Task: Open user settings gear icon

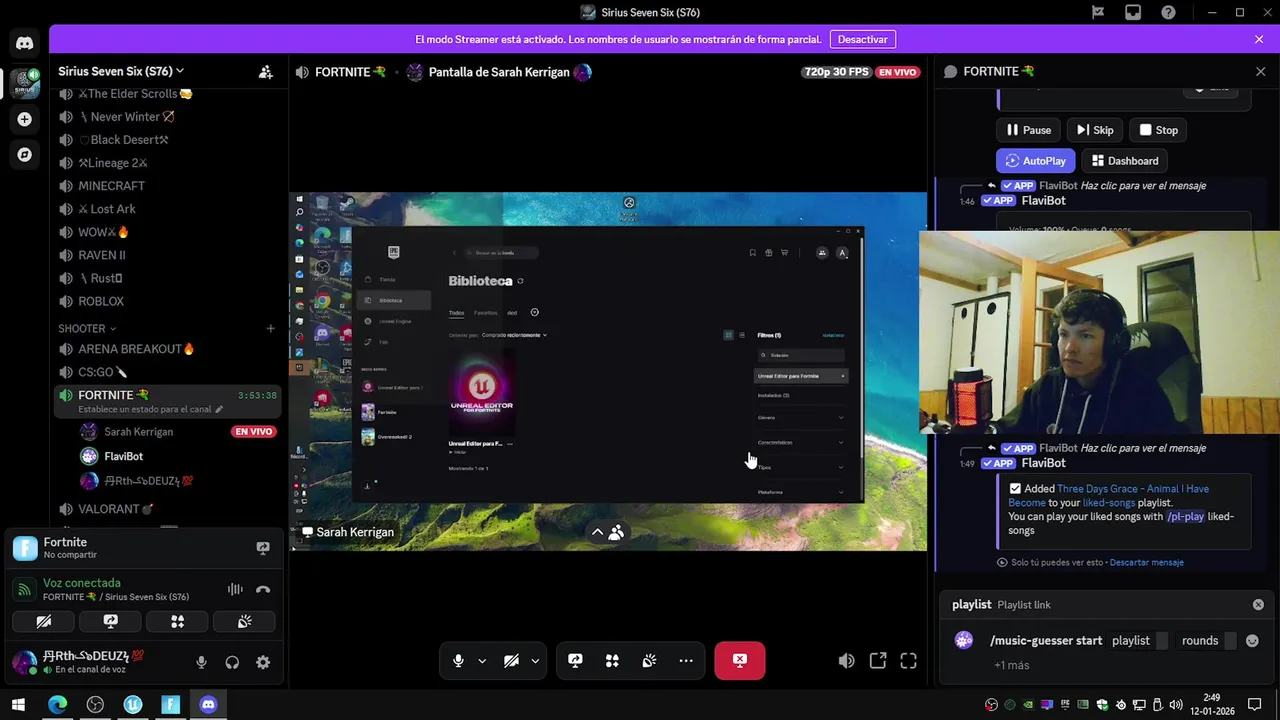Action: tap(263, 662)
